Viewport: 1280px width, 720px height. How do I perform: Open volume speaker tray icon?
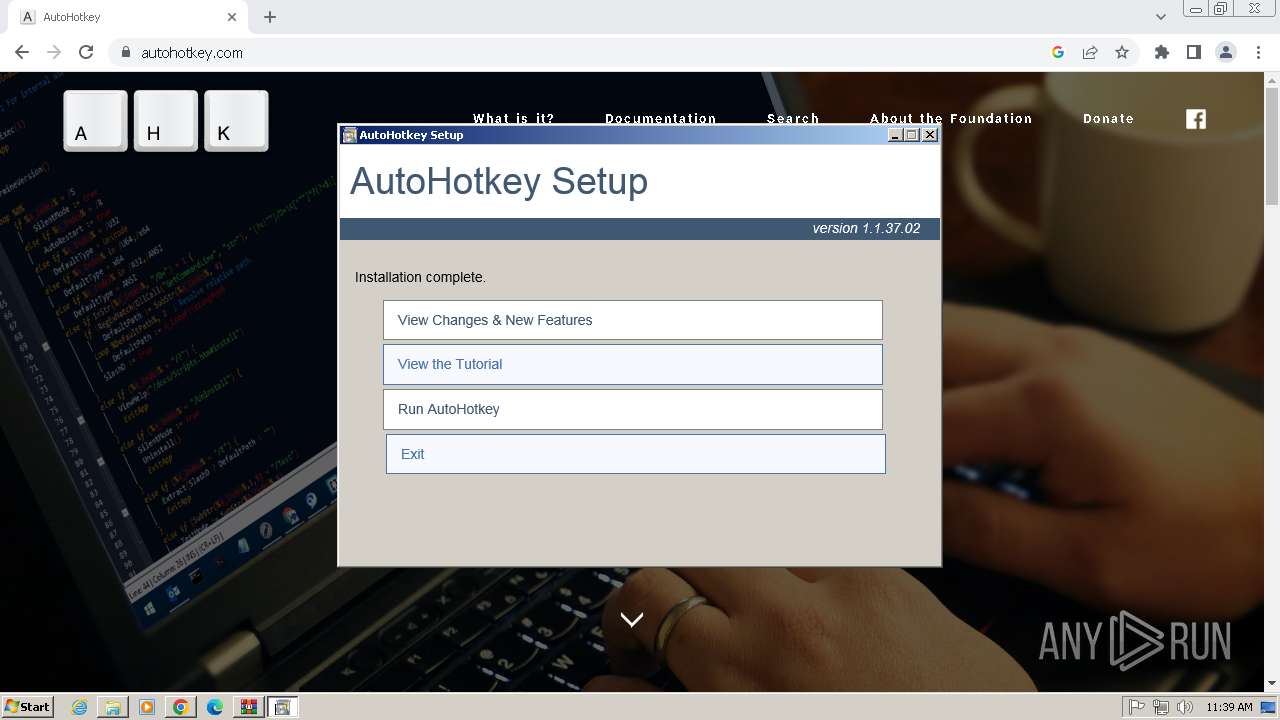(x=1184, y=707)
